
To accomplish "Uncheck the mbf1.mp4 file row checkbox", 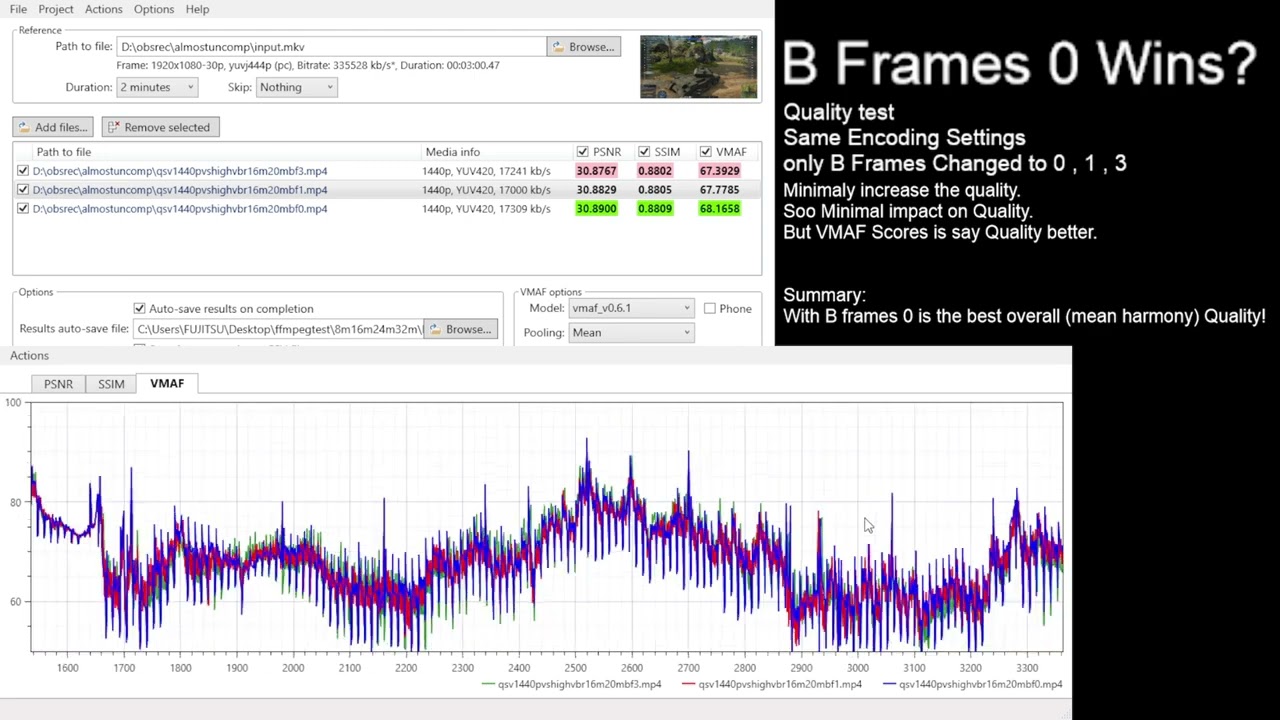I will pyautogui.click(x=23, y=190).
